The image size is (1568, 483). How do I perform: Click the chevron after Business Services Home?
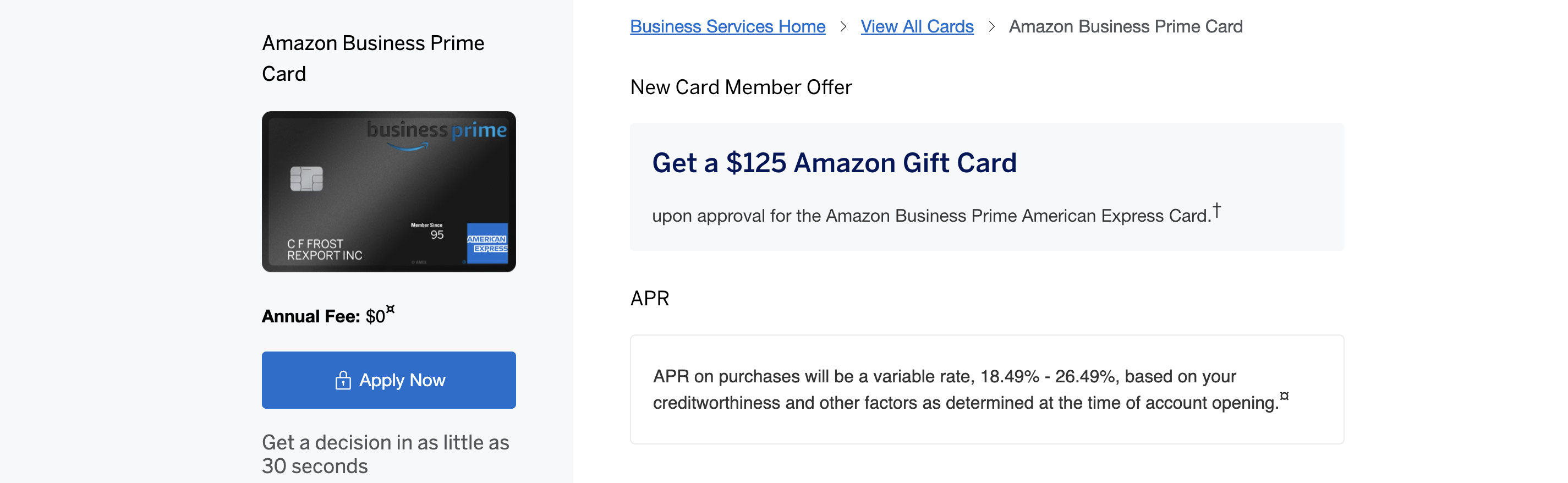point(843,27)
